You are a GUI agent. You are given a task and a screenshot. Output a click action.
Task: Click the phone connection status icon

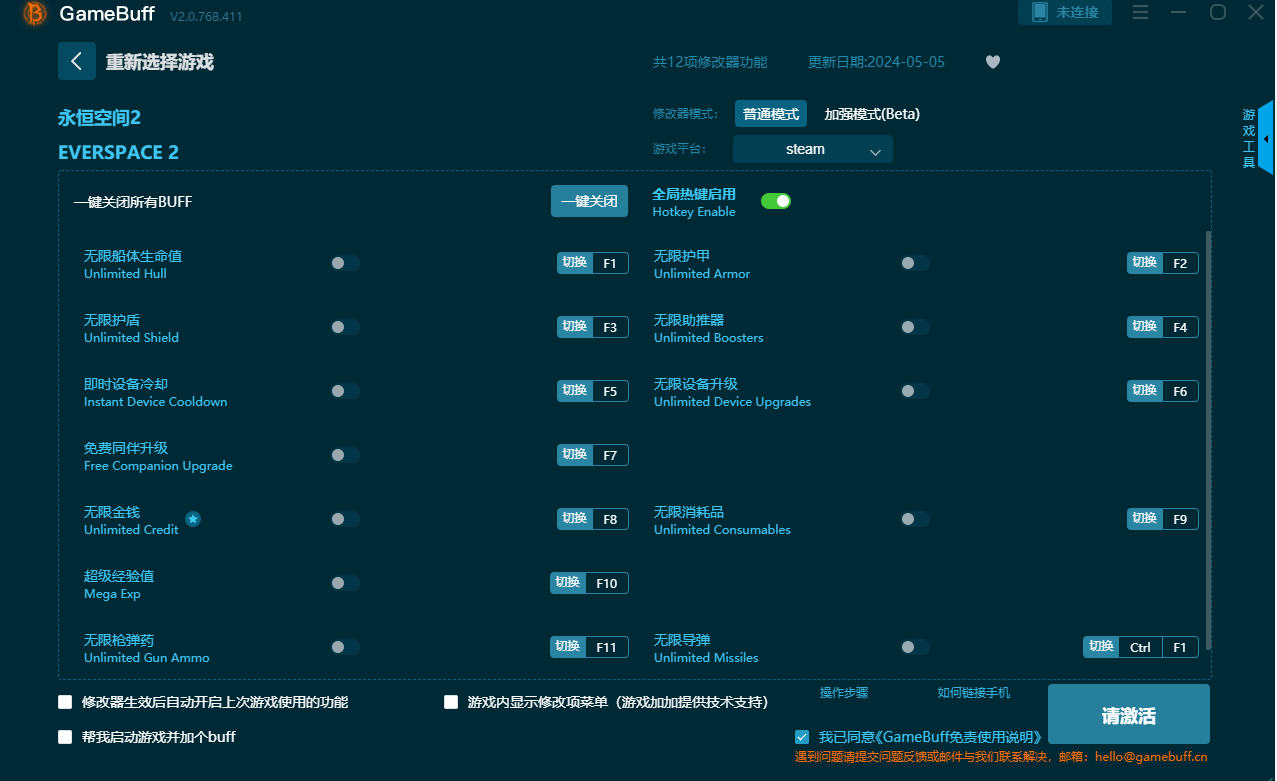click(1039, 12)
